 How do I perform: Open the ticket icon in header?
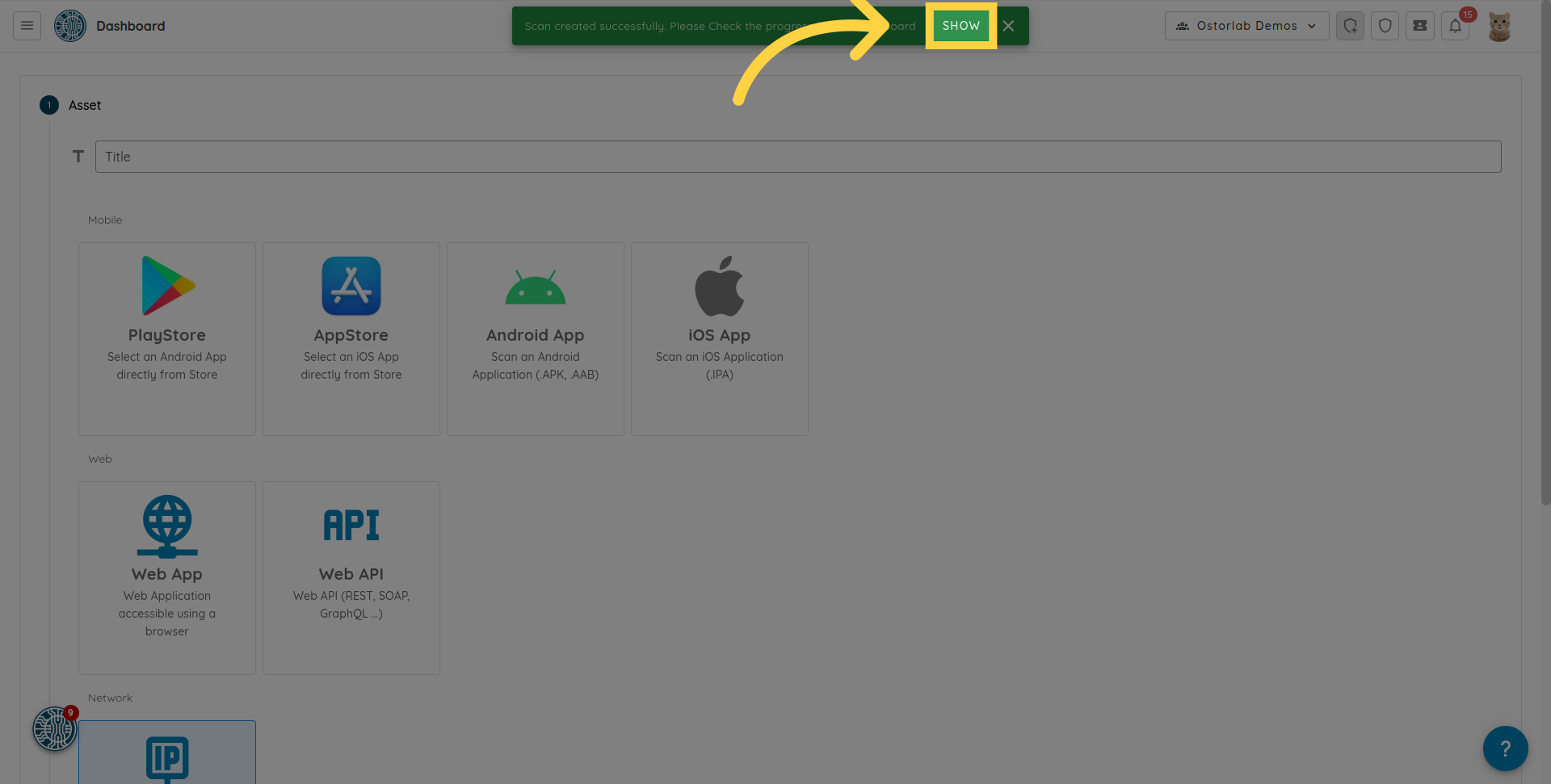click(x=1419, y=26)
